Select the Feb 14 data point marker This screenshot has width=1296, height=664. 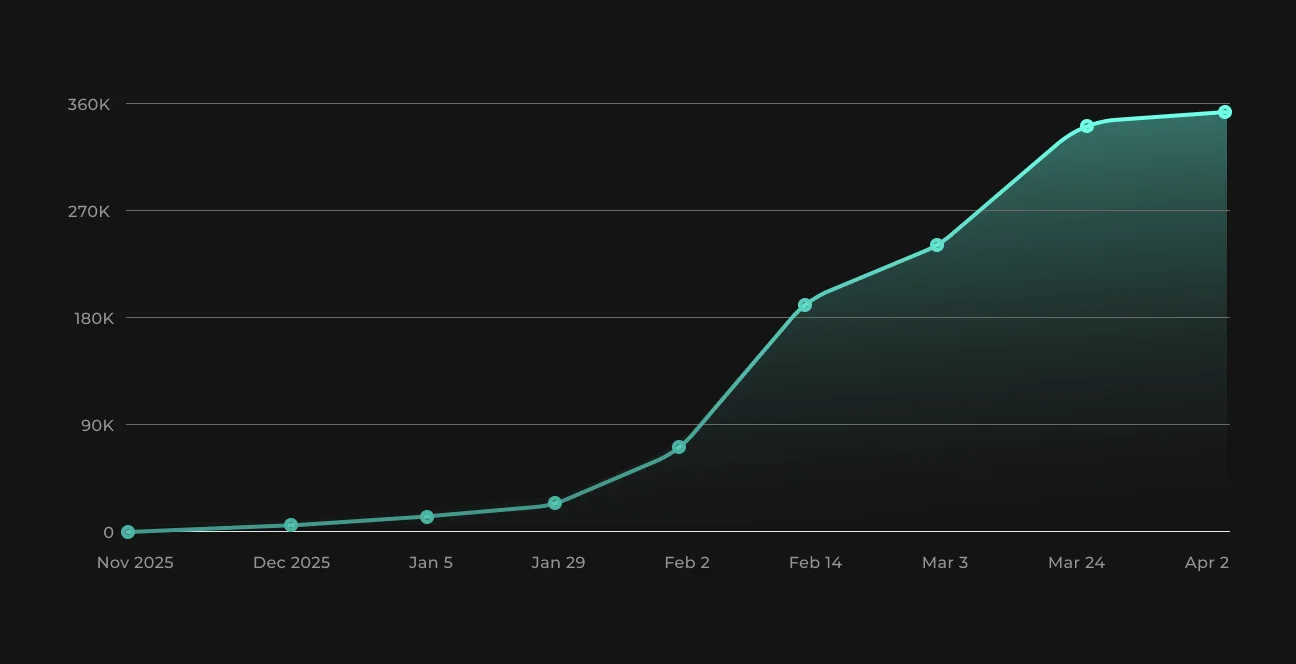[x=805, y=305]
